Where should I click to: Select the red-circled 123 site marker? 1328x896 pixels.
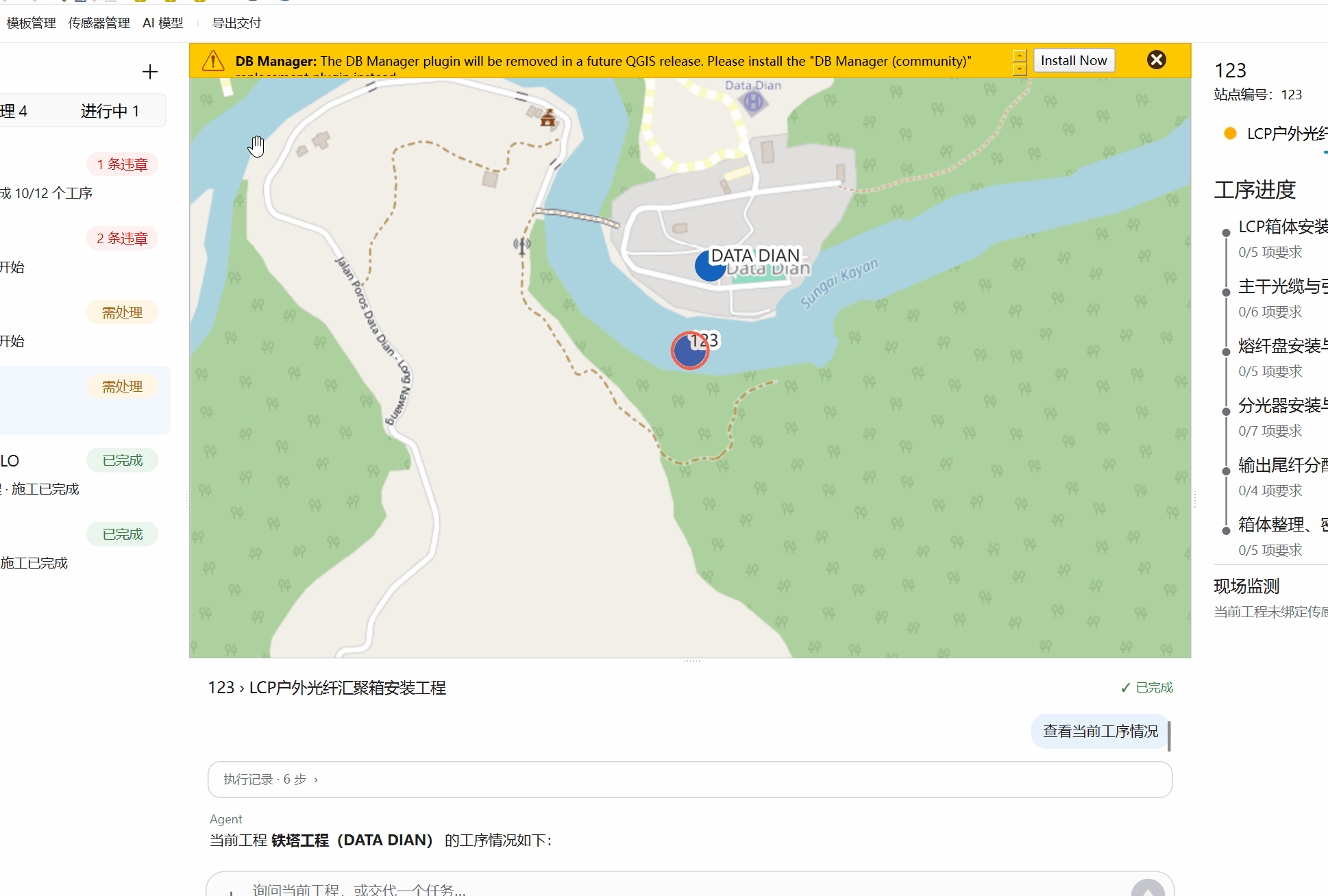[690, 350]
